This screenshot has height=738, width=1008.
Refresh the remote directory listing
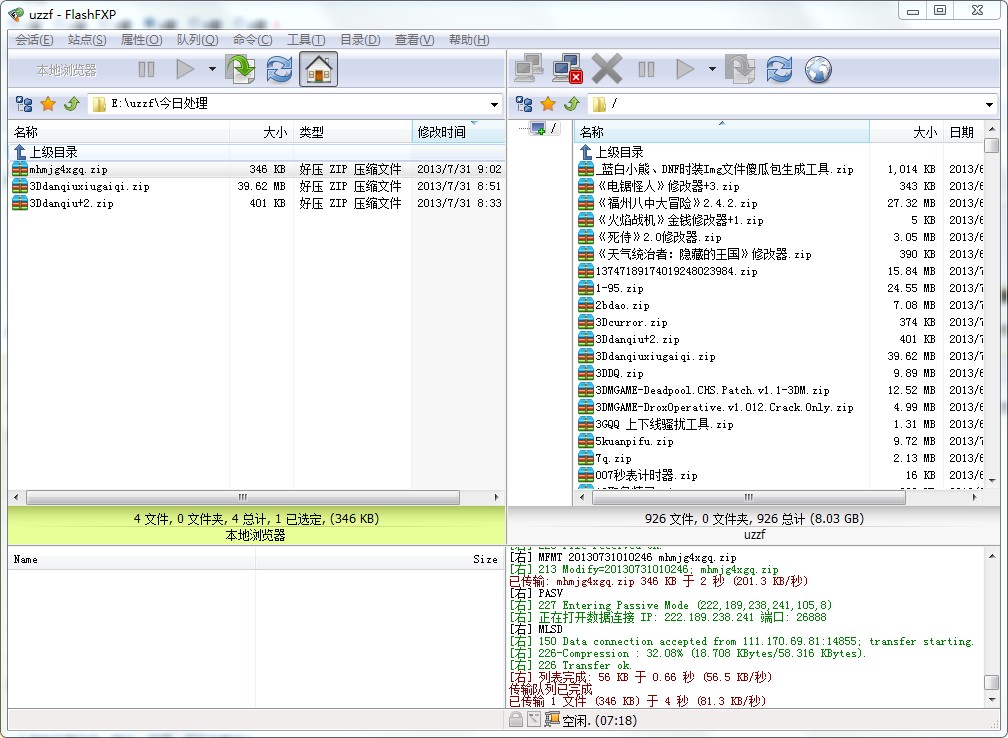[x=777, y=70]
